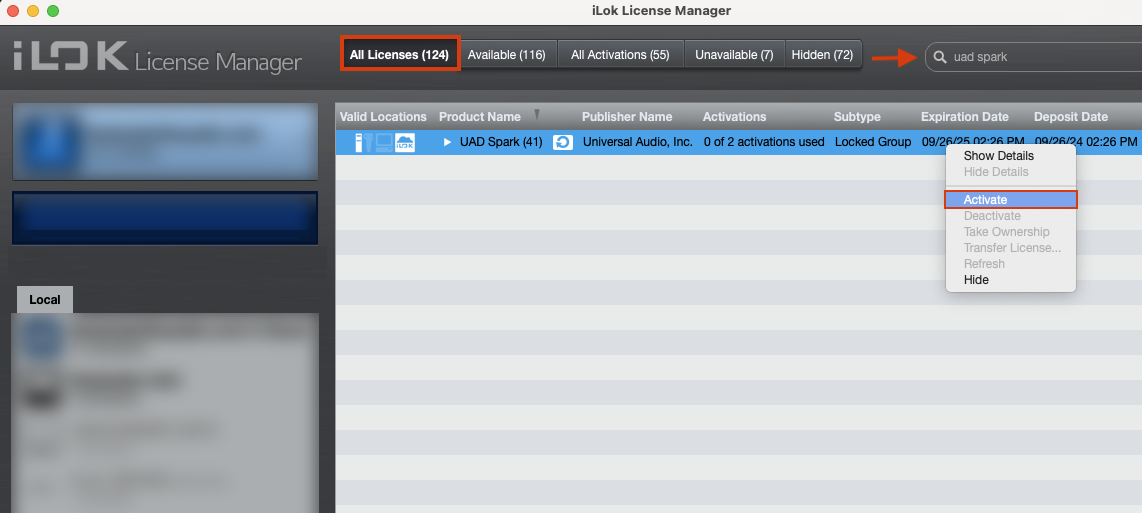Image resolution: width=1142 pixels, height=513 pixels.
Task: Click the magnifier icon in search box
Action: coord(940,57)
